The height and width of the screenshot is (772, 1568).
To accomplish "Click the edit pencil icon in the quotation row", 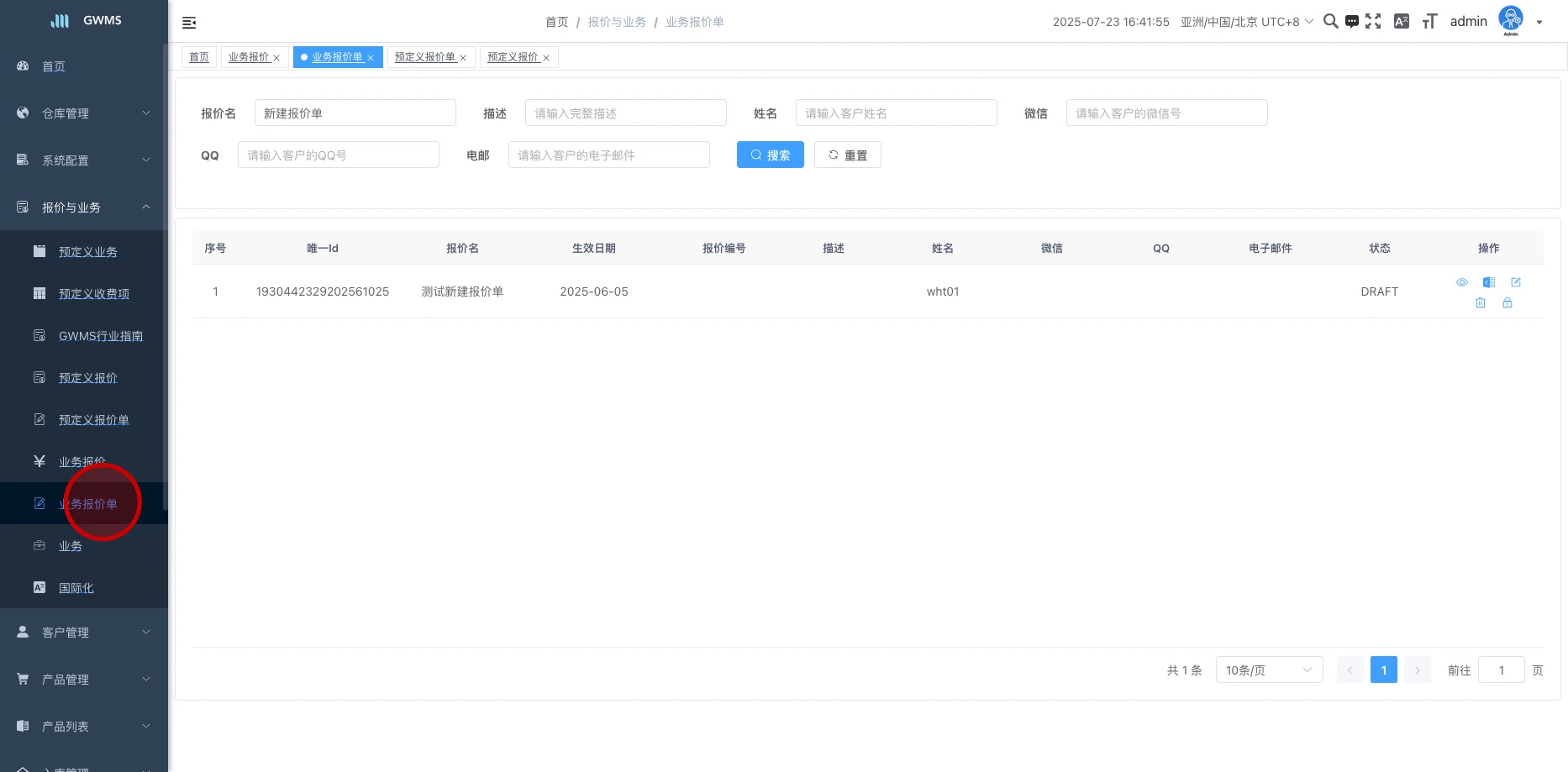I will click(x=1516, y=282).
